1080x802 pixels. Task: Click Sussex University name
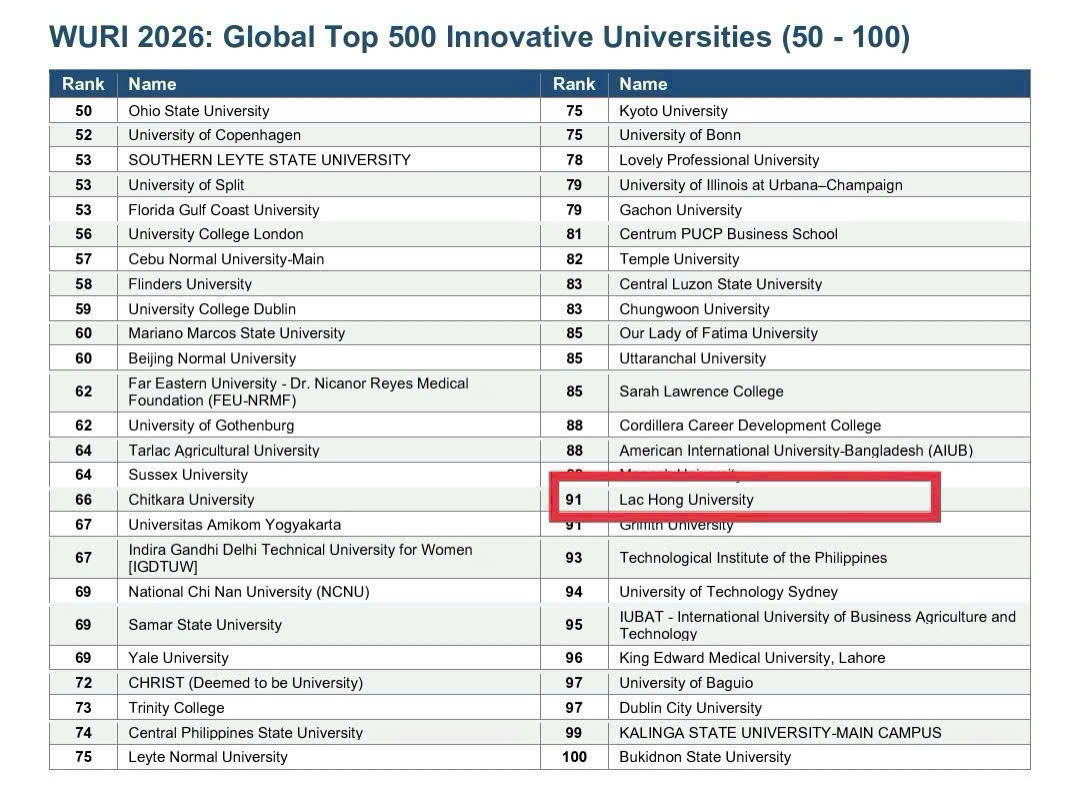[188, 475]
